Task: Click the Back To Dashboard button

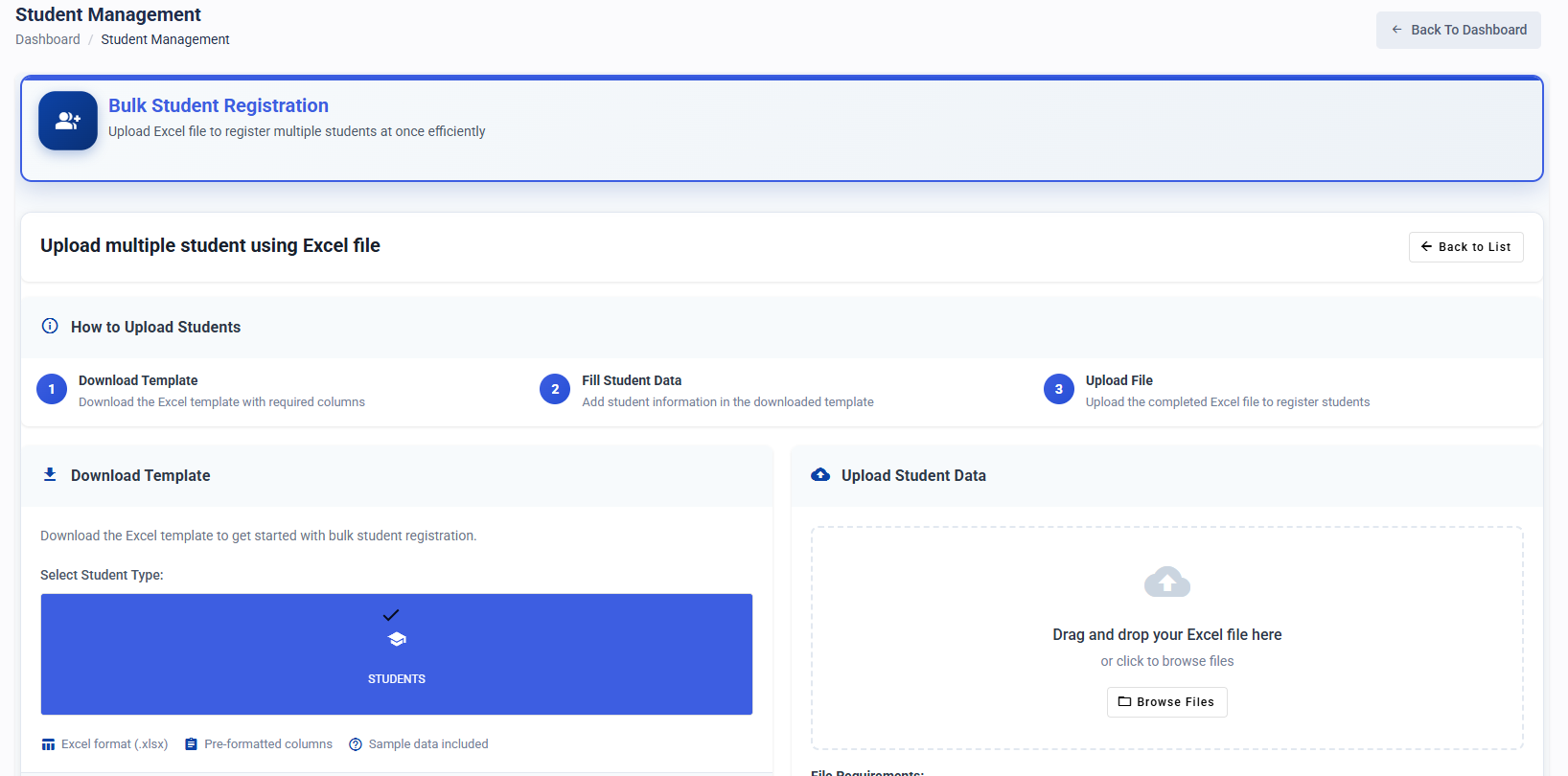Action: click(1459, 30)
